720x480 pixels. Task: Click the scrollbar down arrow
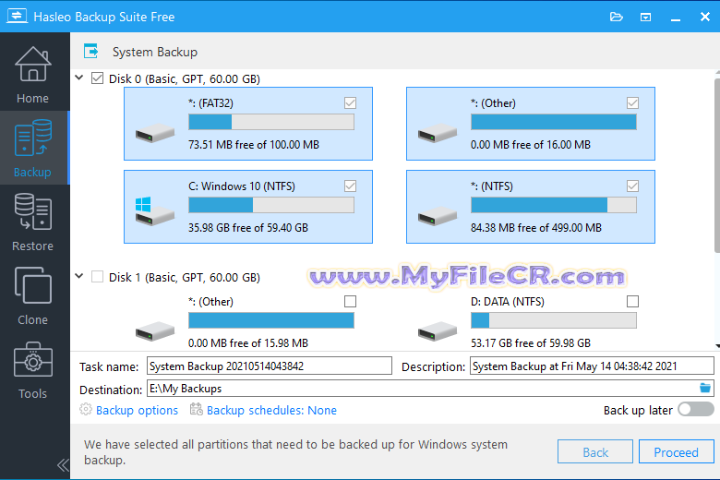(x=717, y=345)
